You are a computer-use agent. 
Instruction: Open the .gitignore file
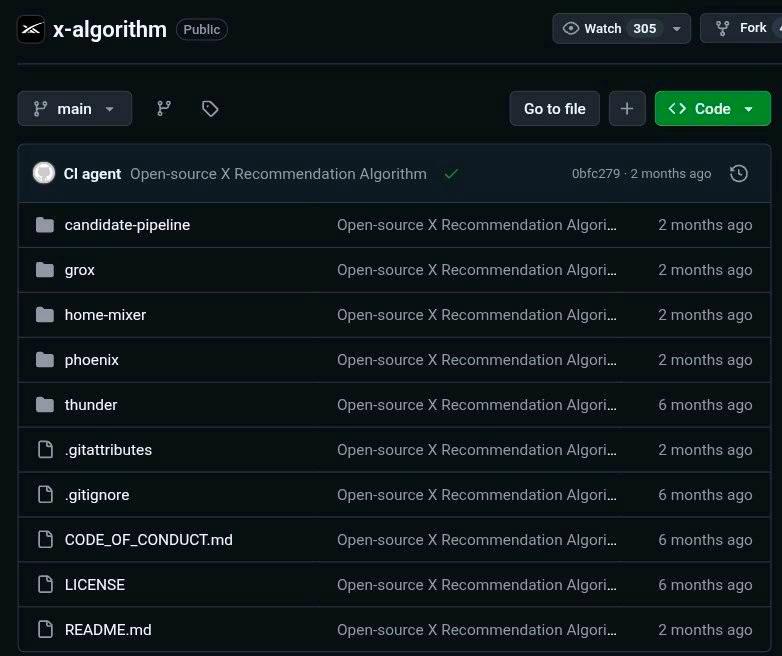(97, 495)
